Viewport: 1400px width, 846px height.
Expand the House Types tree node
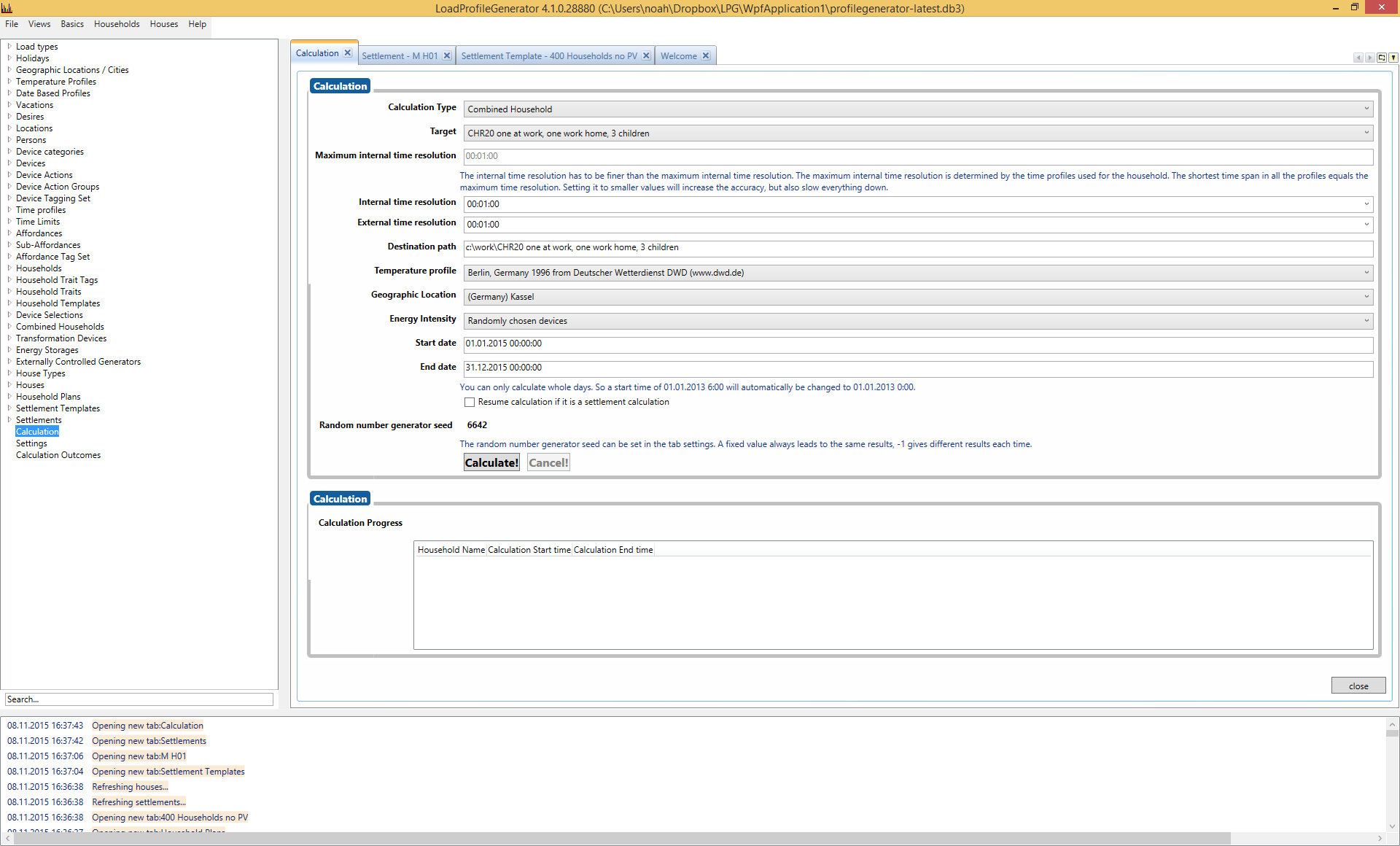pyautogui.click(x=9, y=373)
